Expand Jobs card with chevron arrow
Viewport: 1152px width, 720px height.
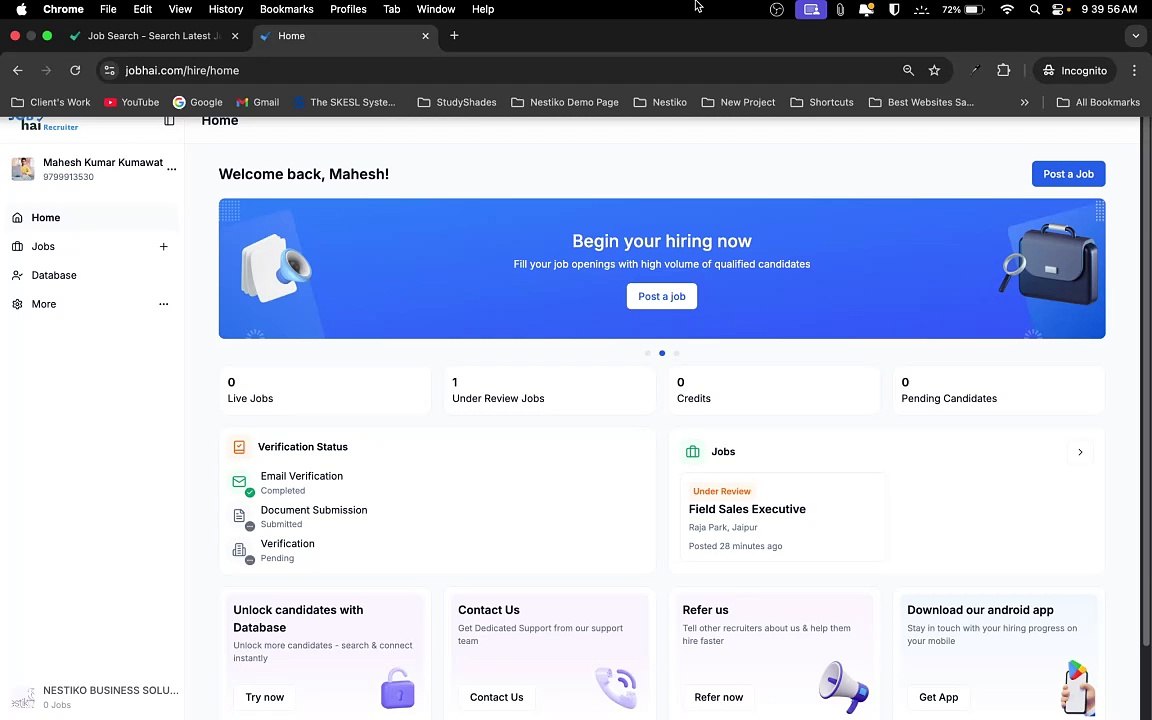(x=1080, y=452)
